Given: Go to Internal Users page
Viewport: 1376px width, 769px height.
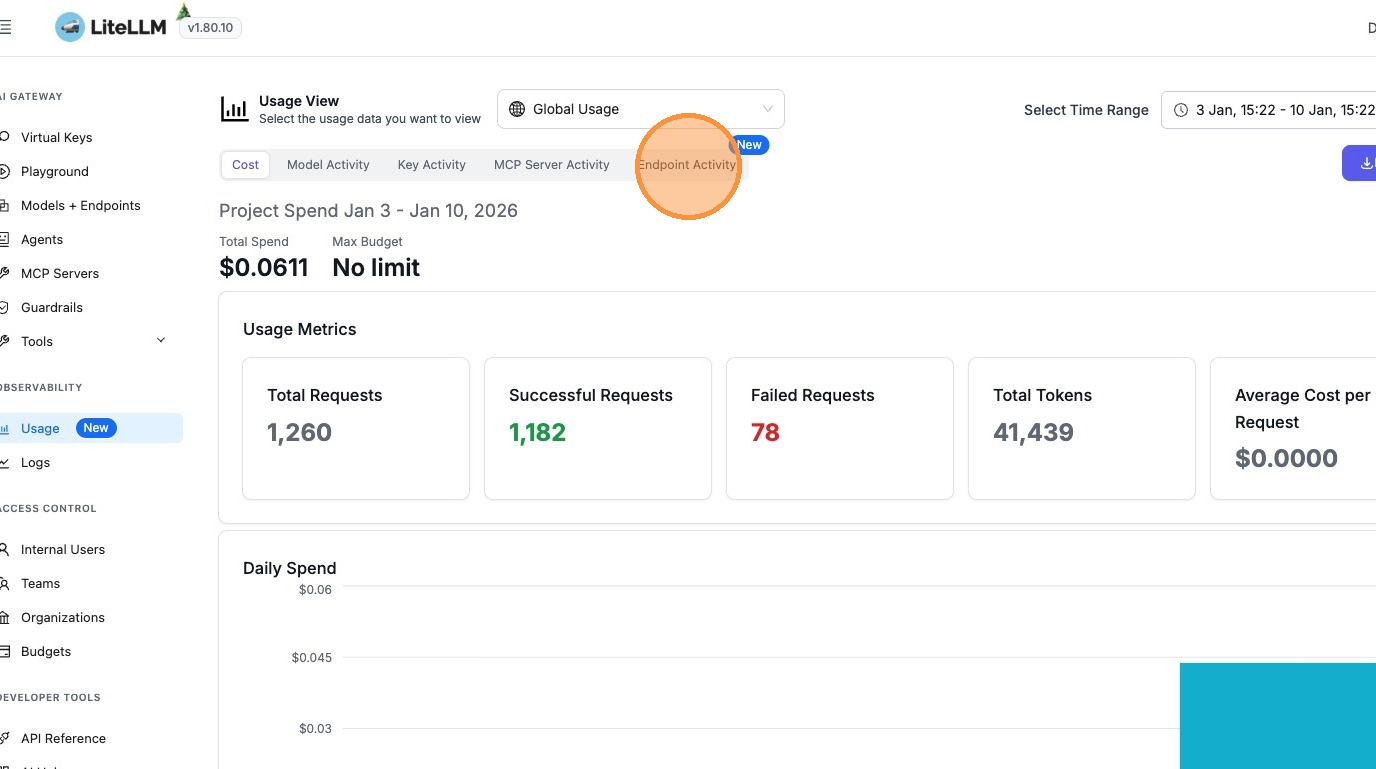Looking at the screenshot, I should tap(62, 549).
